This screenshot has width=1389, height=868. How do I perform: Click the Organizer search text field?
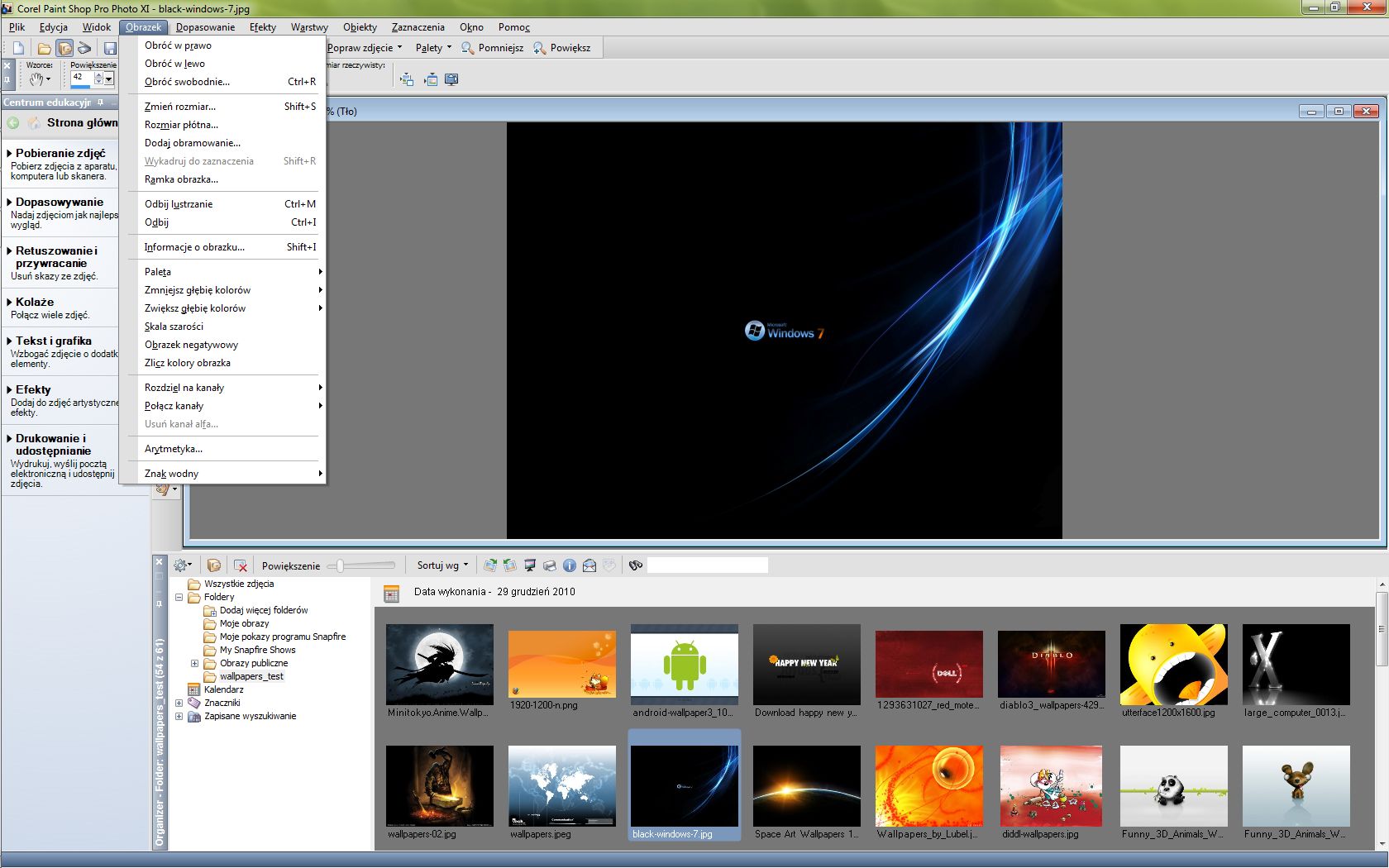[x=708, y=565]
